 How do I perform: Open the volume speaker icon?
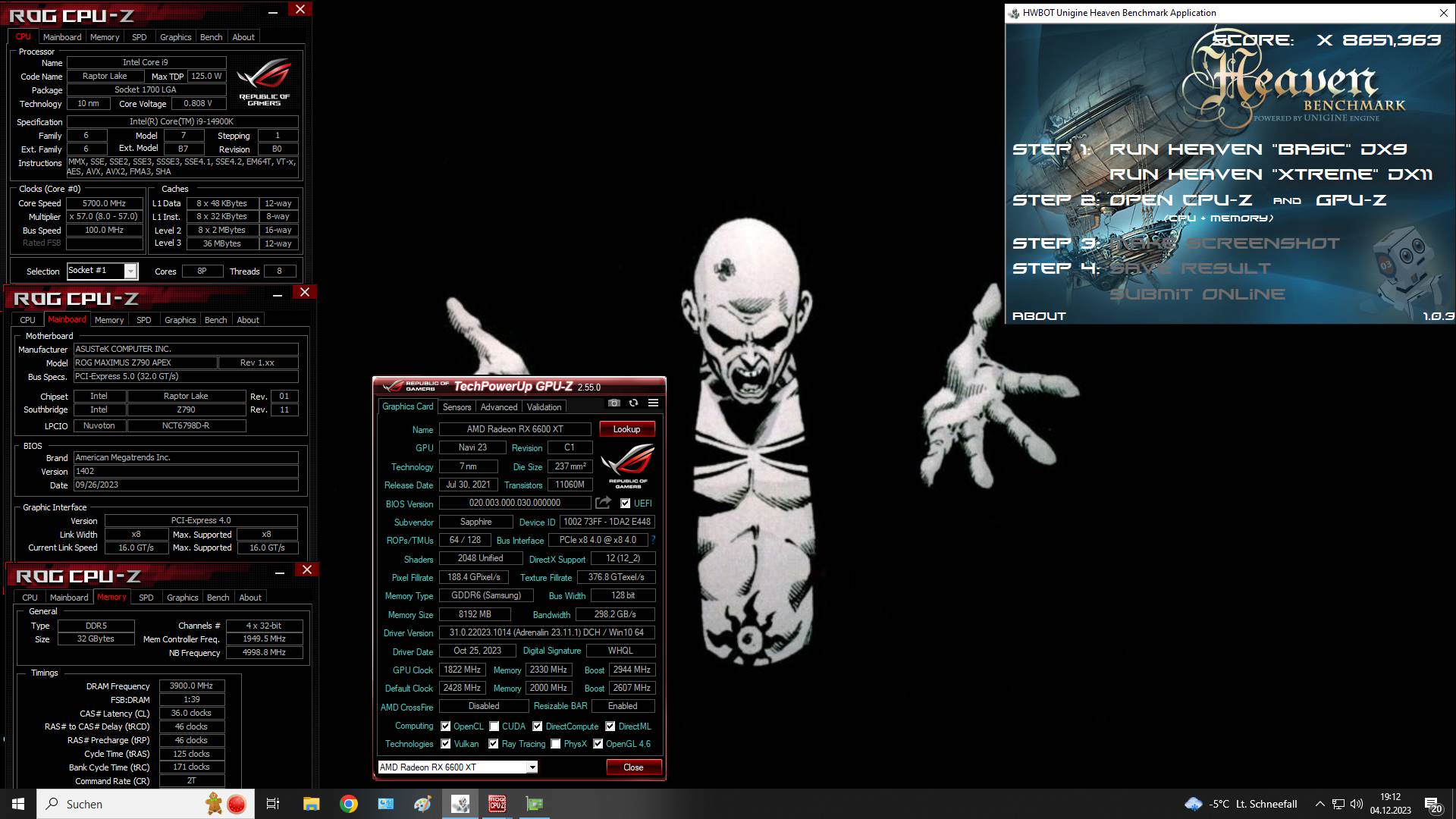(1357, 804)
